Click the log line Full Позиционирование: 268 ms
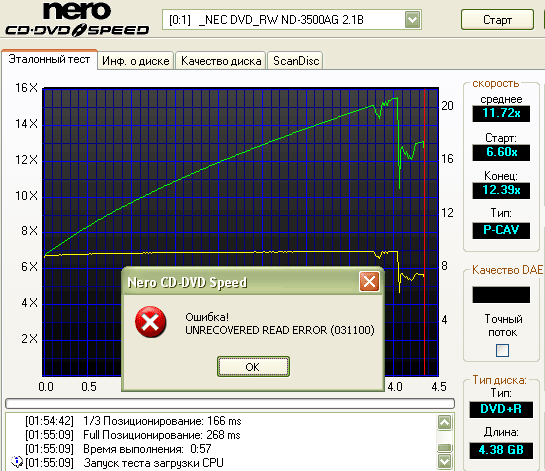545x471 pixels. point(133,435)
